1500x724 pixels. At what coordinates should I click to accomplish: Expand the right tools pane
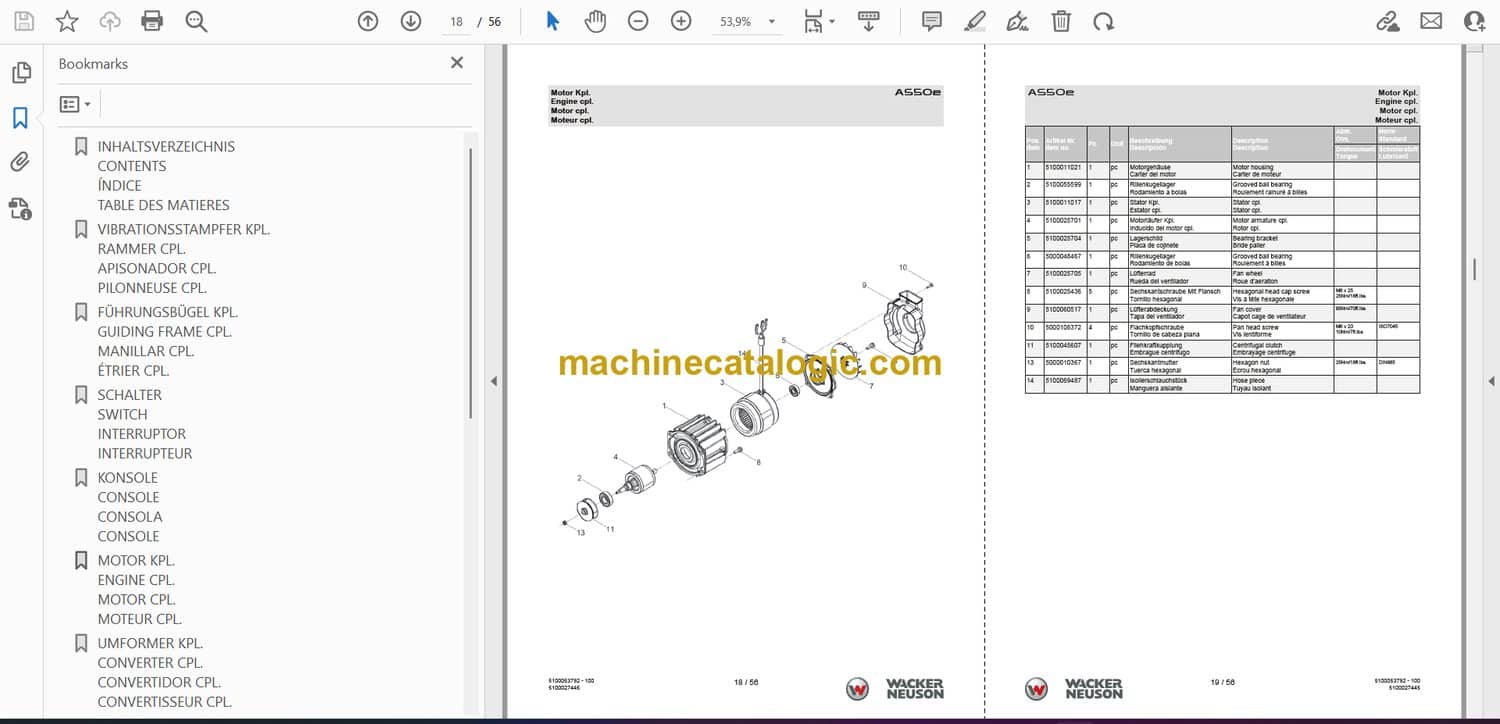pos(1491,381)
